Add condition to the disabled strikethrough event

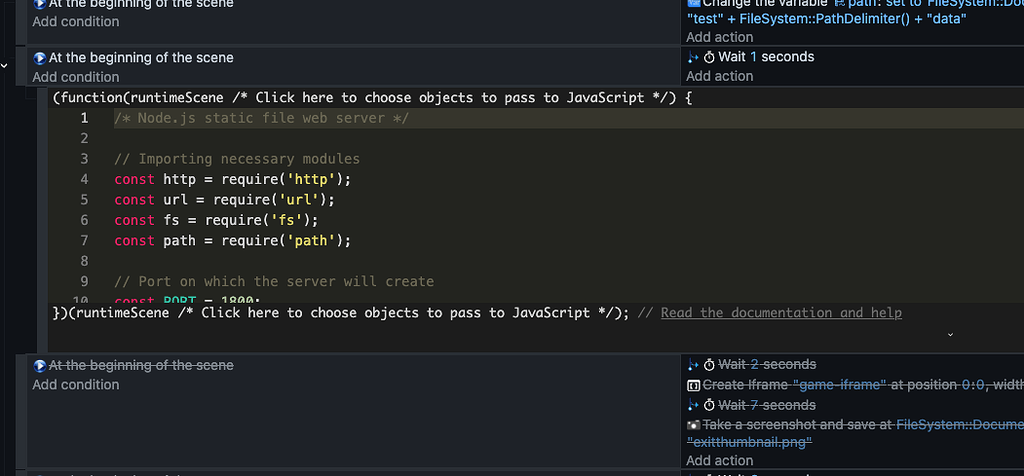(76, 385)
